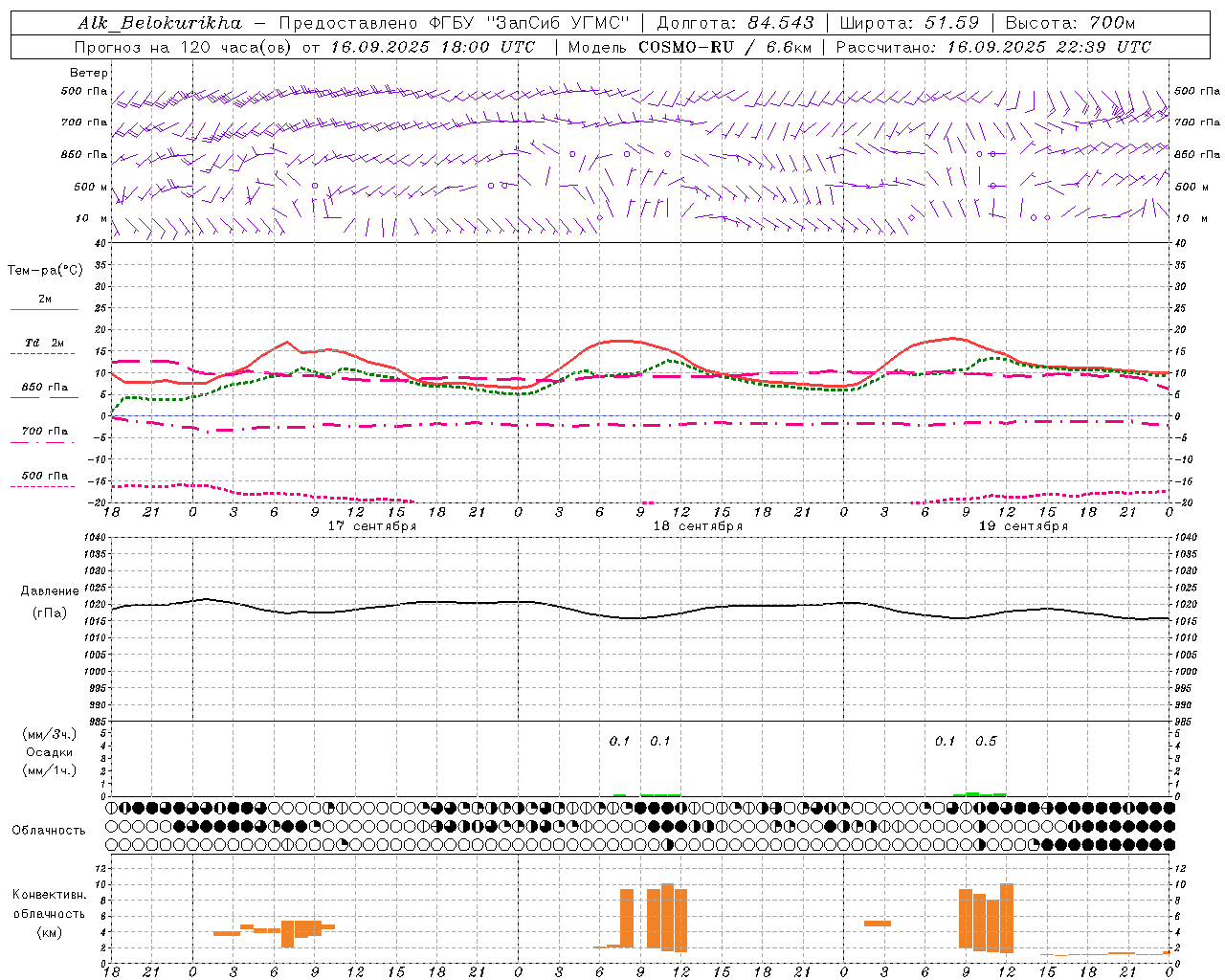Click '500 гПа' entry in temperature legend

(x=44, y=476)
